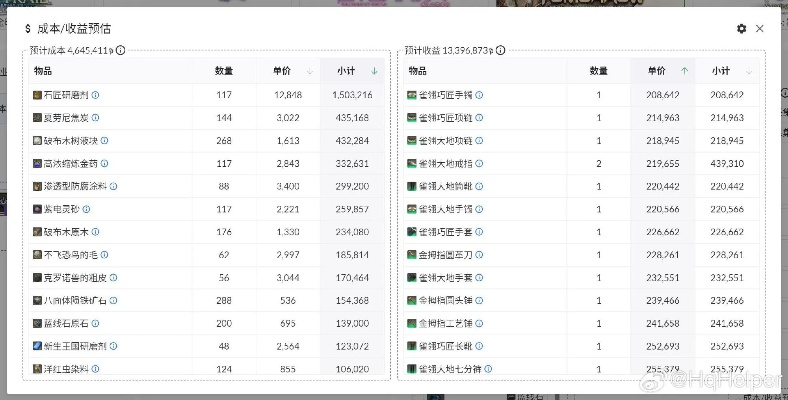This screenshot has width=788, height=400.
Task: Click info icon beside 紫电灵砂
Action: point(88,209)
